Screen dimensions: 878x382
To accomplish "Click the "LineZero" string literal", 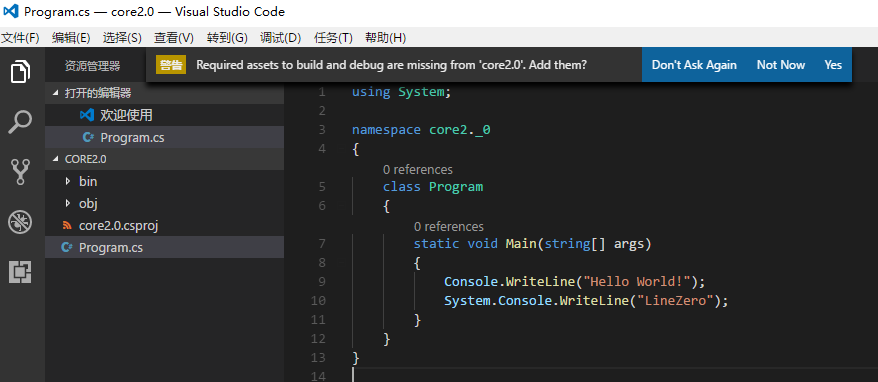I will (x=676, y=301).
